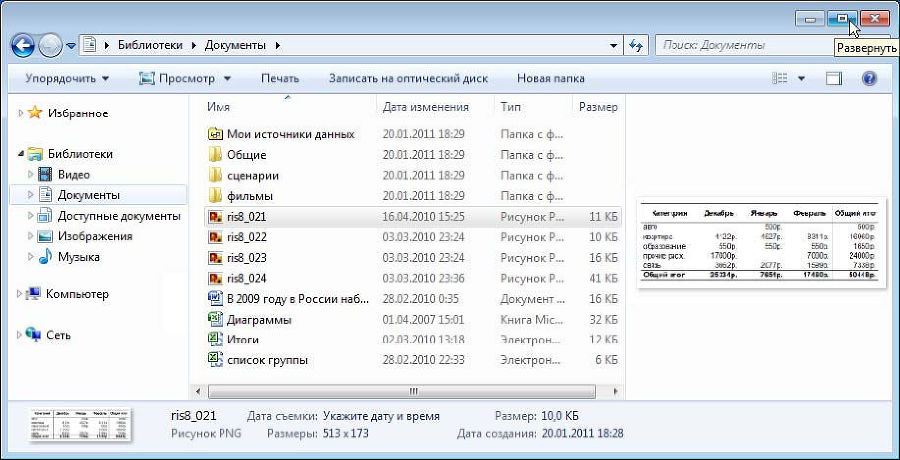Select the Мои источники данных folder icon
Image resolution: width=900 pixels, height=460 pixels.
click(x=215, y=134)
